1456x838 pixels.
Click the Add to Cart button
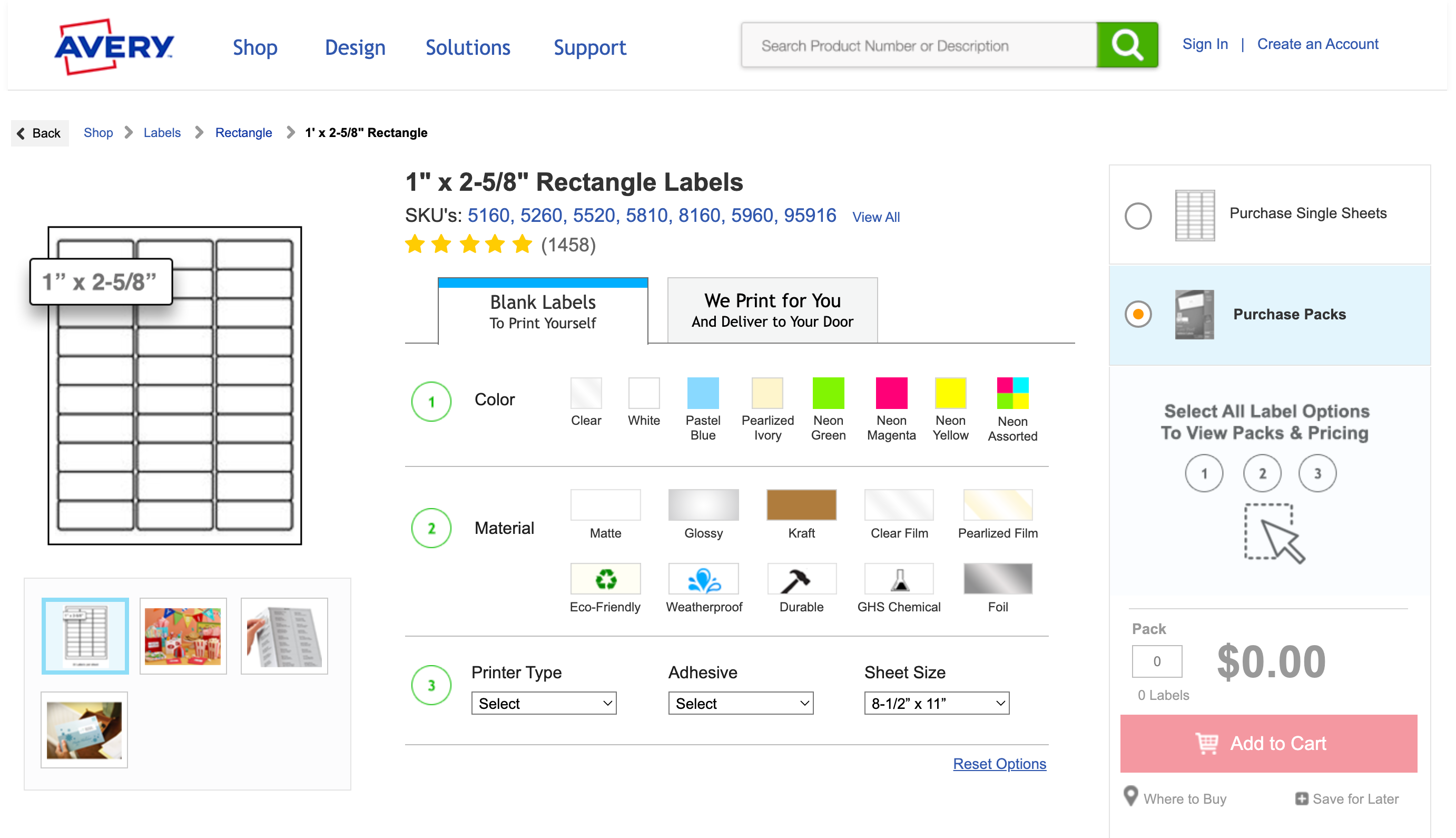click(1268, 743)
